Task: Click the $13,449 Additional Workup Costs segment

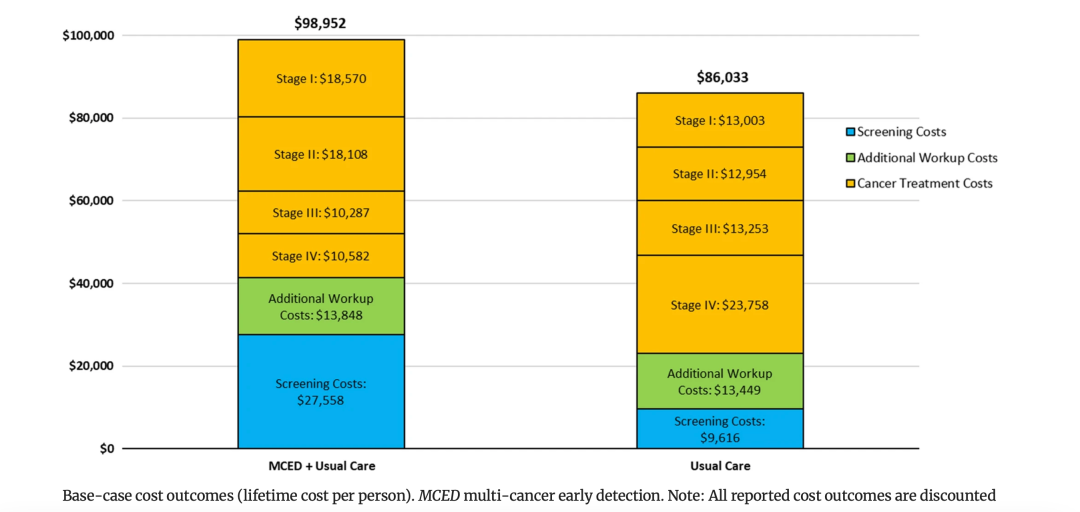Action: tap(720, 381)
